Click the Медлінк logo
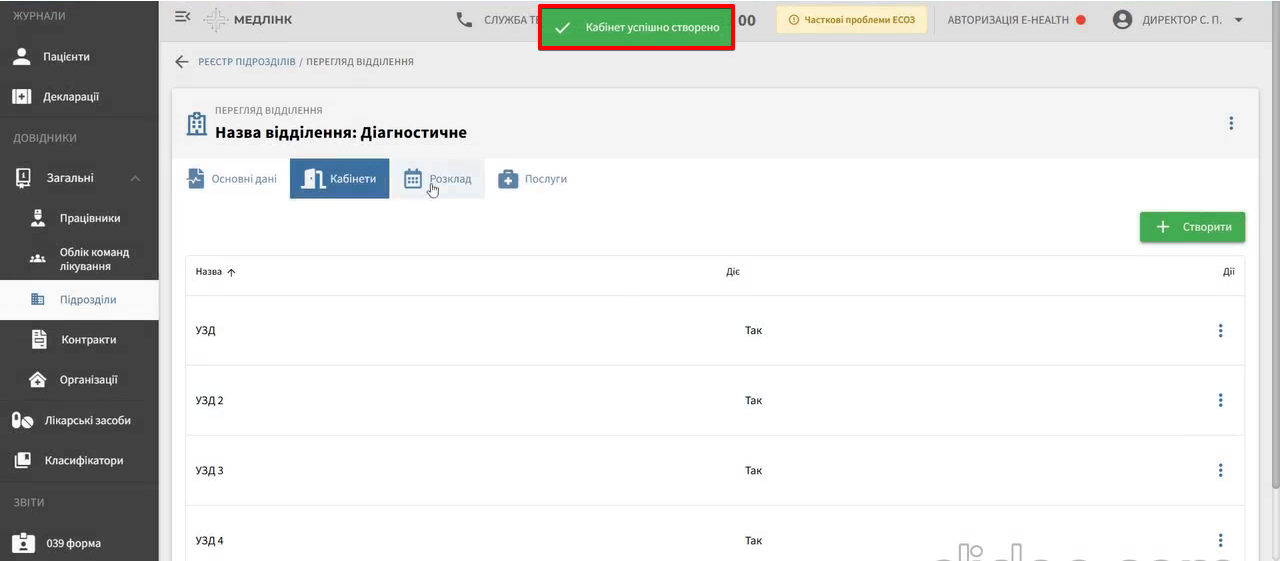This screenshot has width=1280, height=561. click(247, 20)
